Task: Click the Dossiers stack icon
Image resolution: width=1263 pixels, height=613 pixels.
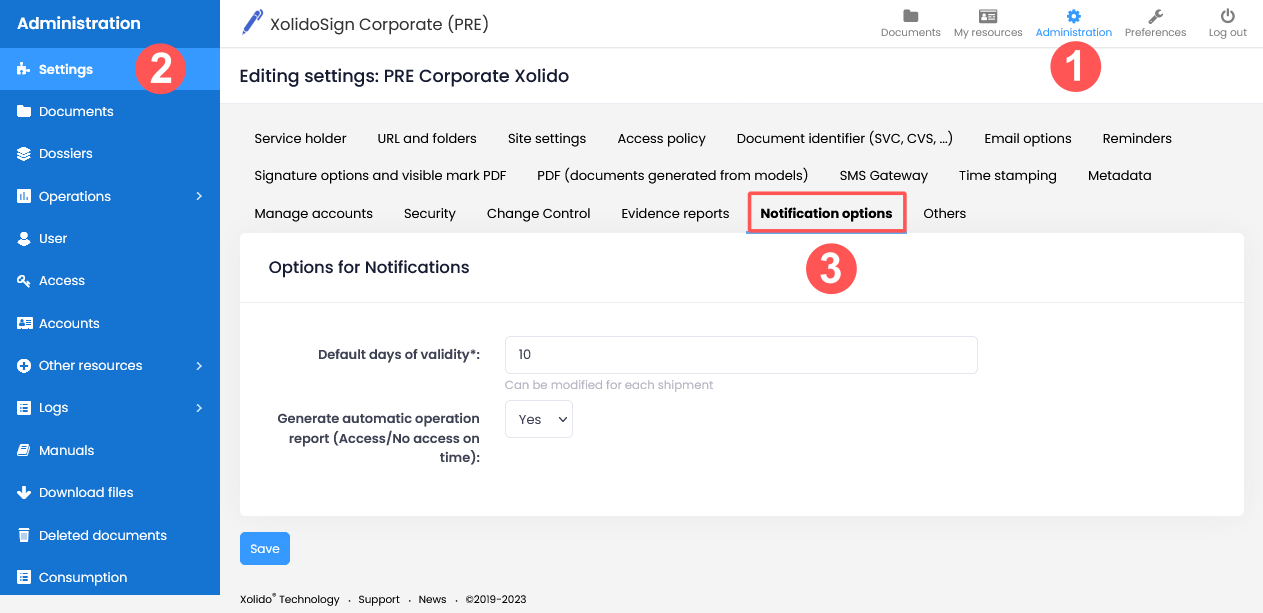Action: point(24,154)
